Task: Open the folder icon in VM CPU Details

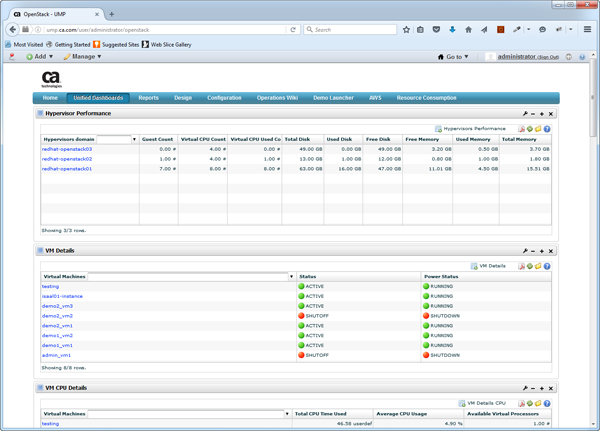Action: click(538, 402)
